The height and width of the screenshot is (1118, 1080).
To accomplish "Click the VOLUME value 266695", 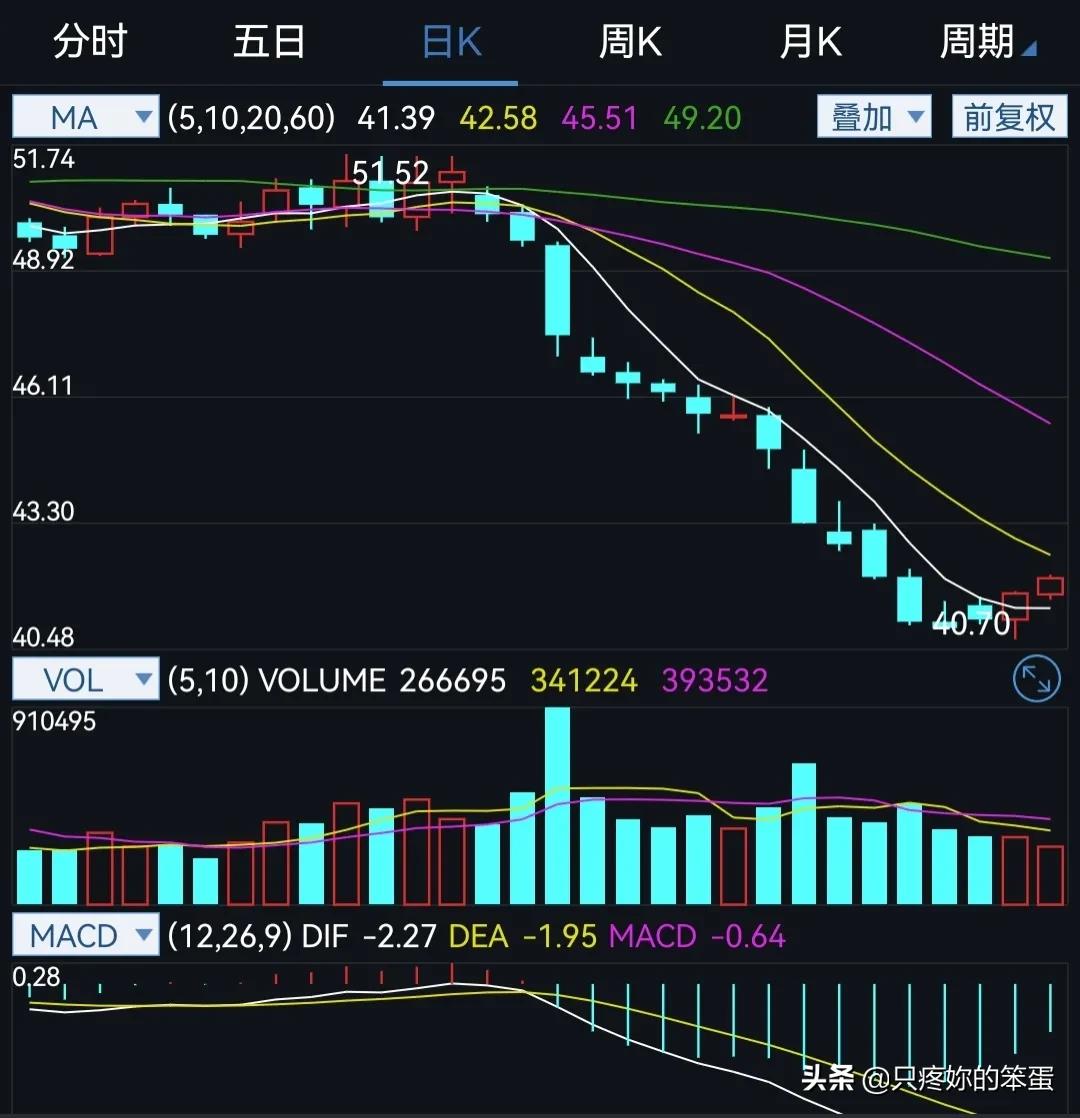I will pos(453,680).
